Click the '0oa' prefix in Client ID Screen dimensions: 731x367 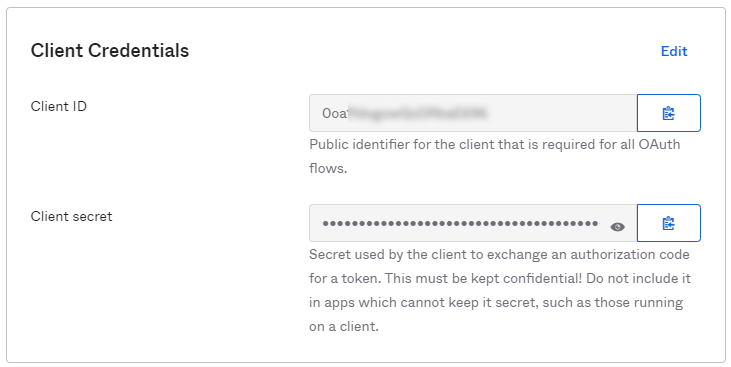[x=335, y=113]
